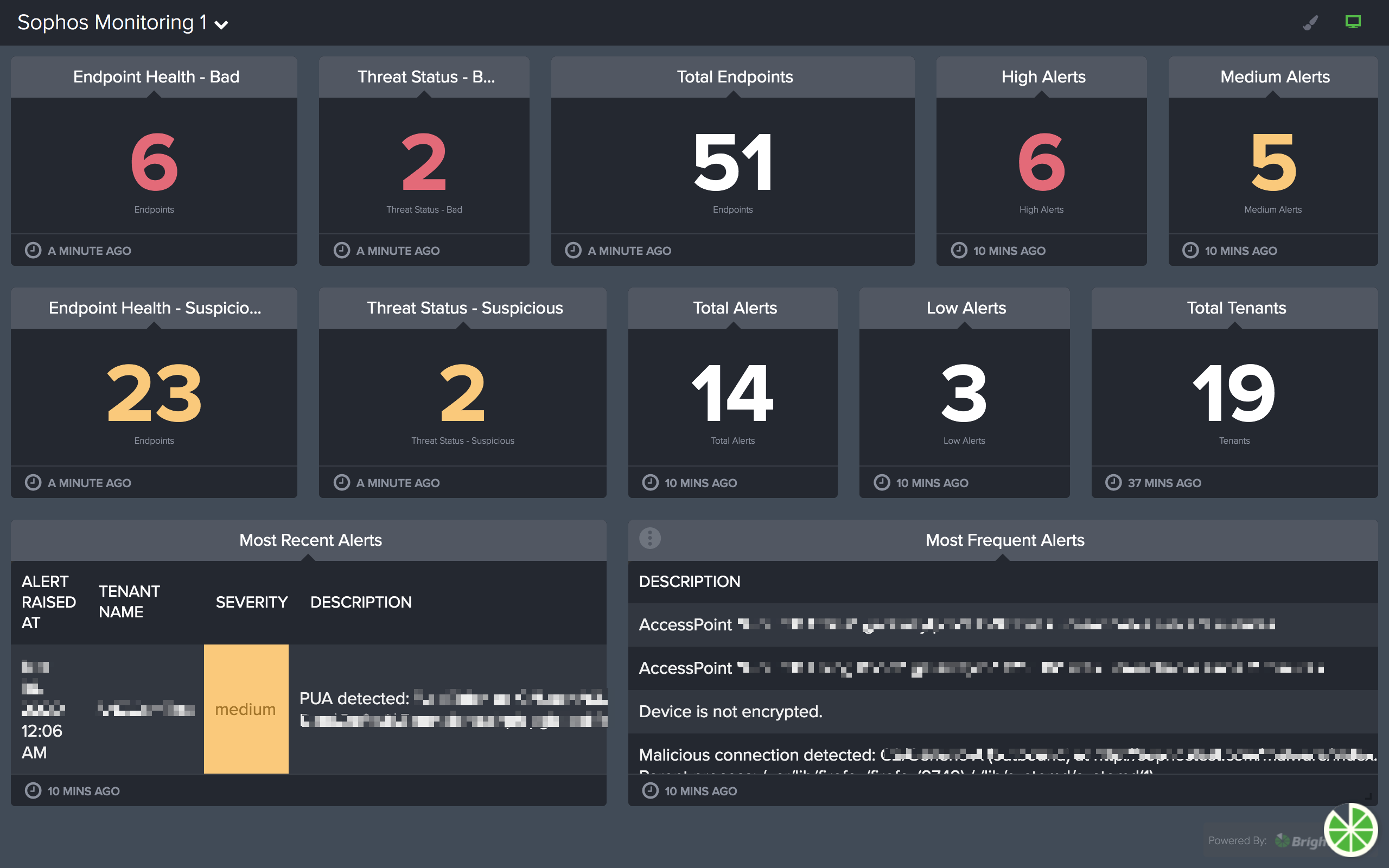Click clock icon in Low Alerts widget
This screenshot has width=1389, height=868.
pyautogui.click(x=882, y=482)
